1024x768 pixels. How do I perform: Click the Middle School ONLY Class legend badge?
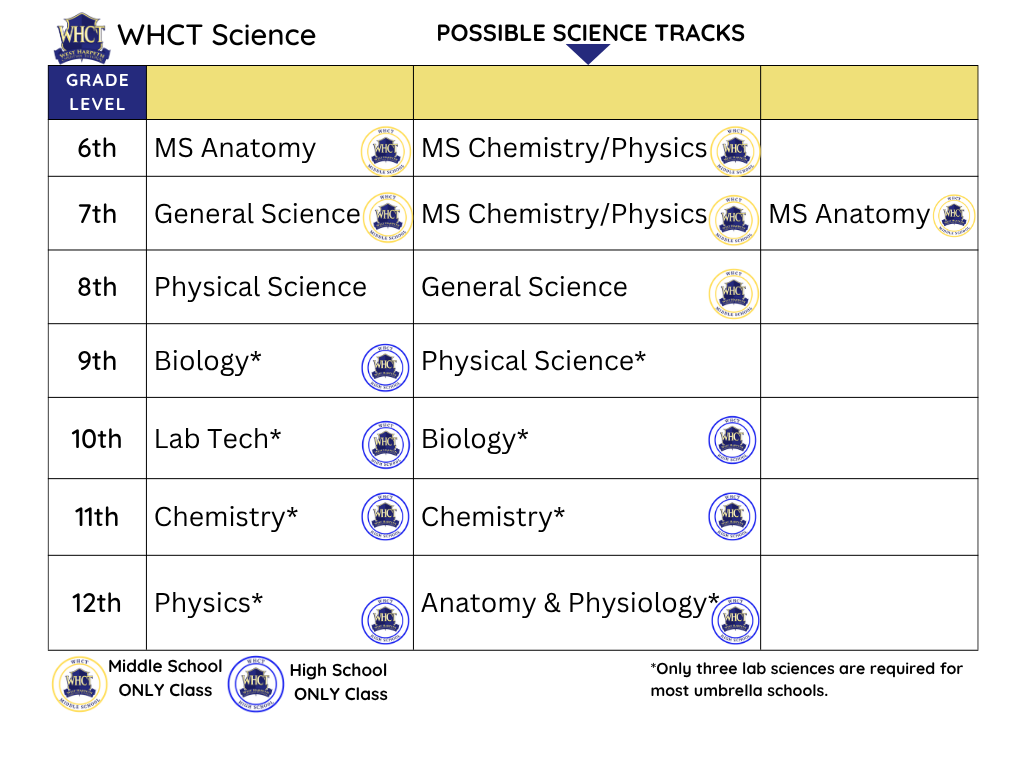pos(79,684)
